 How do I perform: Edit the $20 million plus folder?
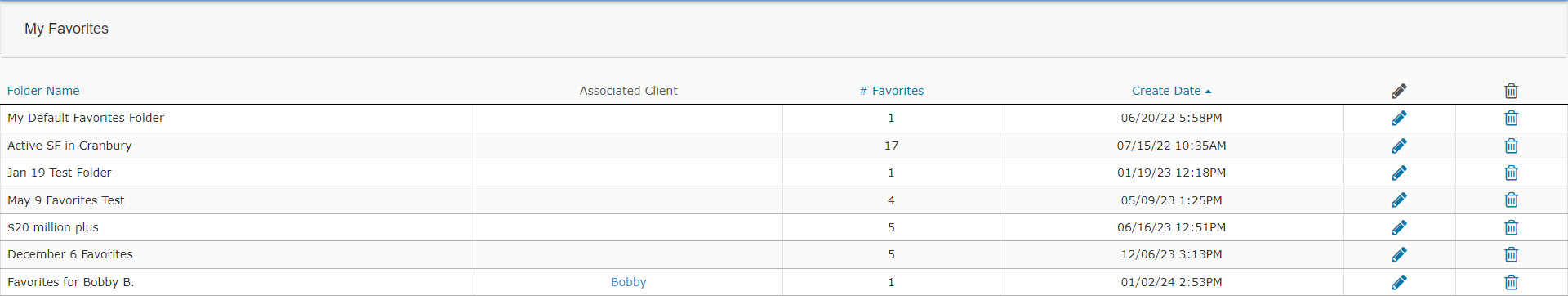click(1399, 227)
